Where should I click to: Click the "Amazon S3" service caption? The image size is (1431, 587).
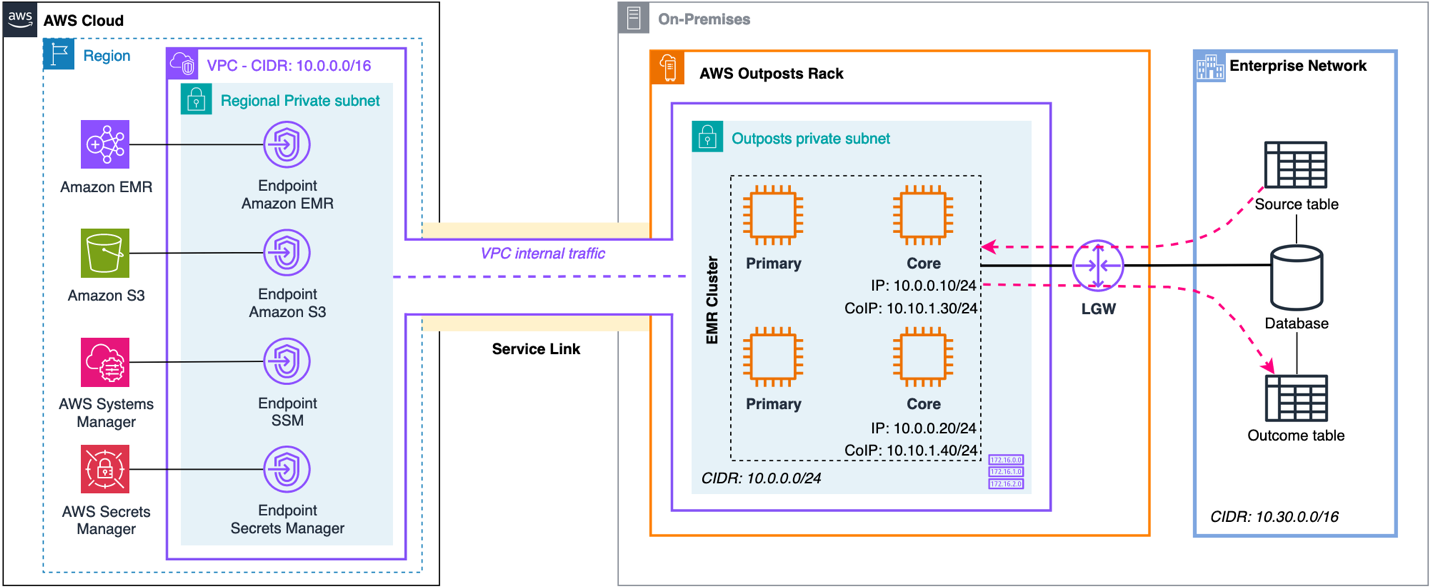[x=106, y=296]
